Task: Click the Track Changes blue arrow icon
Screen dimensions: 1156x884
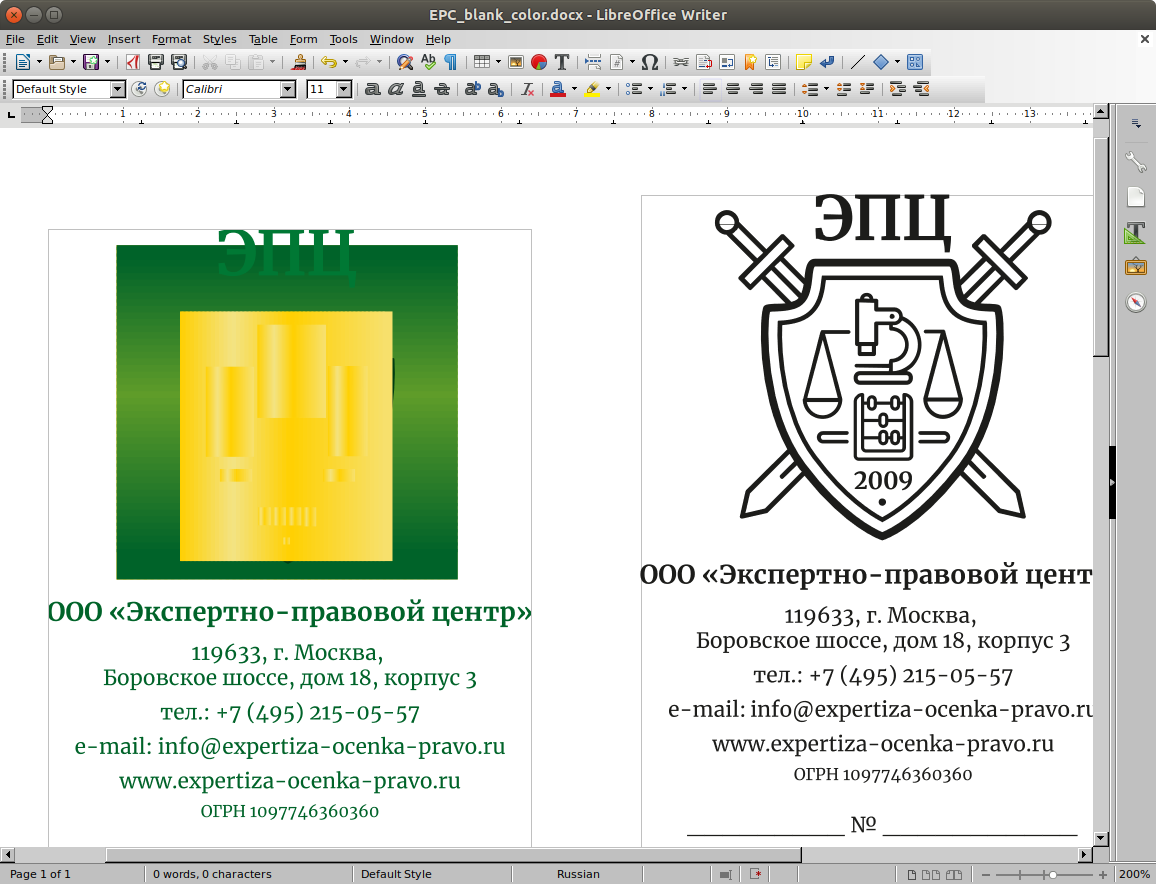Action: tap(827, 62)
